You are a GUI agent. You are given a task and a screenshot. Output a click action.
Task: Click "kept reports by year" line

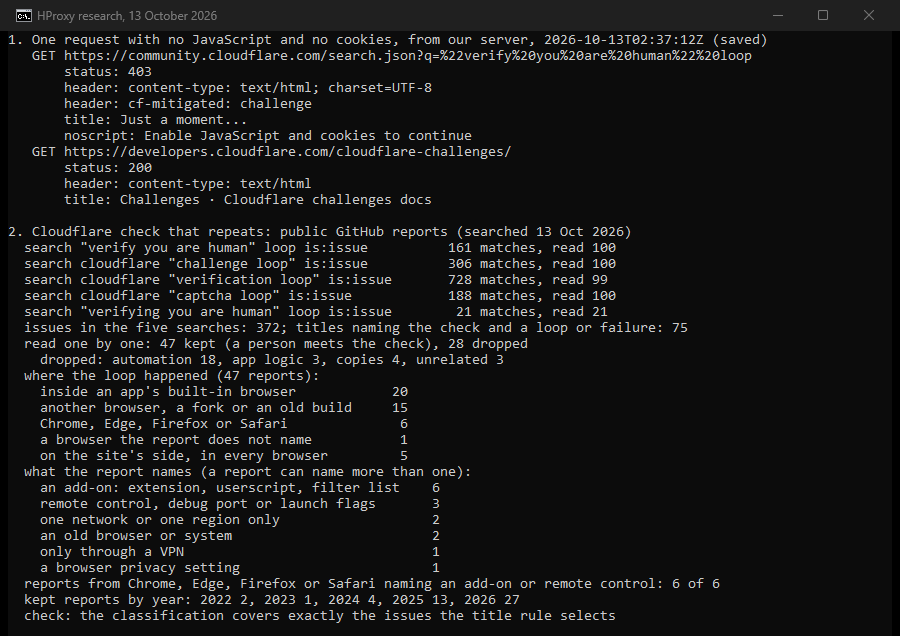coord(271,600)
